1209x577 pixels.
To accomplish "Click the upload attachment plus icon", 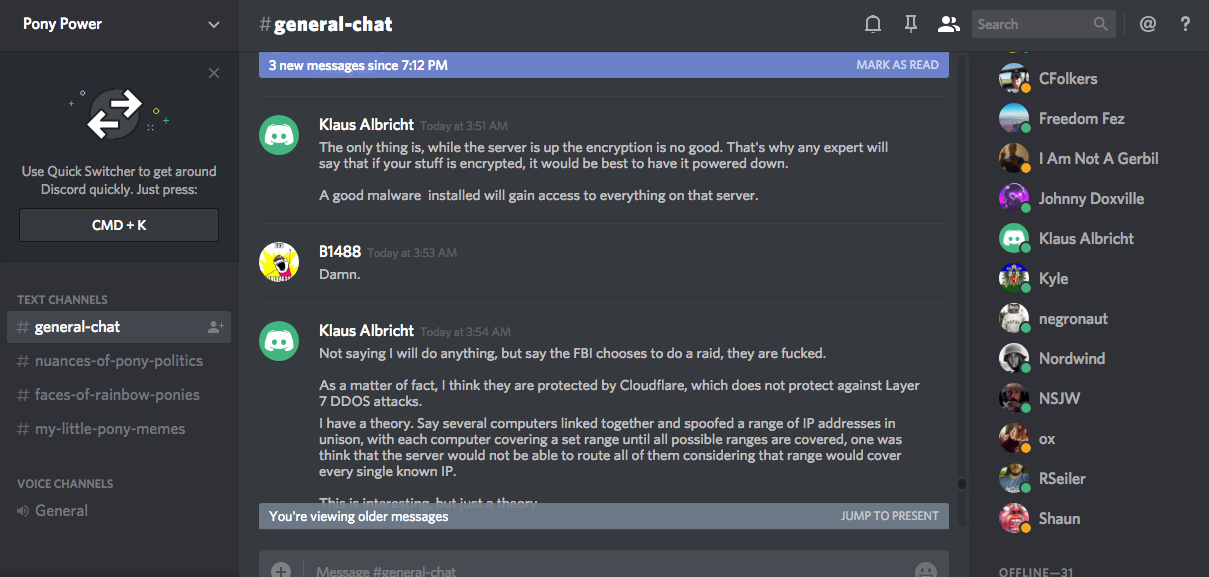I will [x=281, y=570].
